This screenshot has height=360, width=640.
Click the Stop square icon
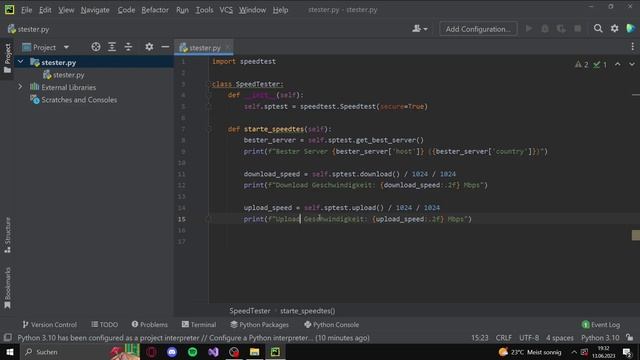(578, 29)
